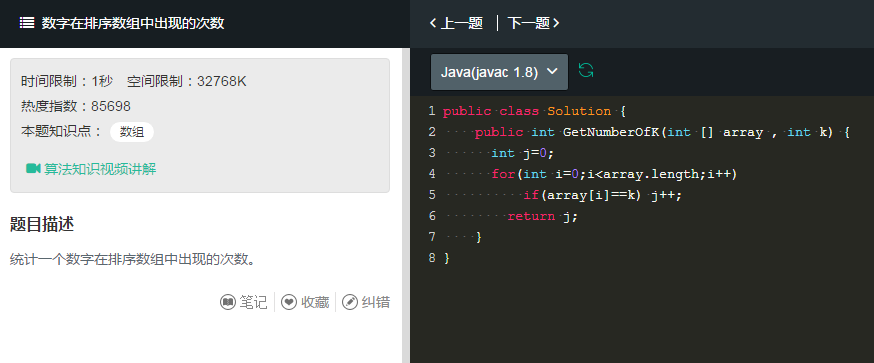The image size is (874, 363).
Task: Click the 笔记 book icon
Action: [x=227, y=302]
